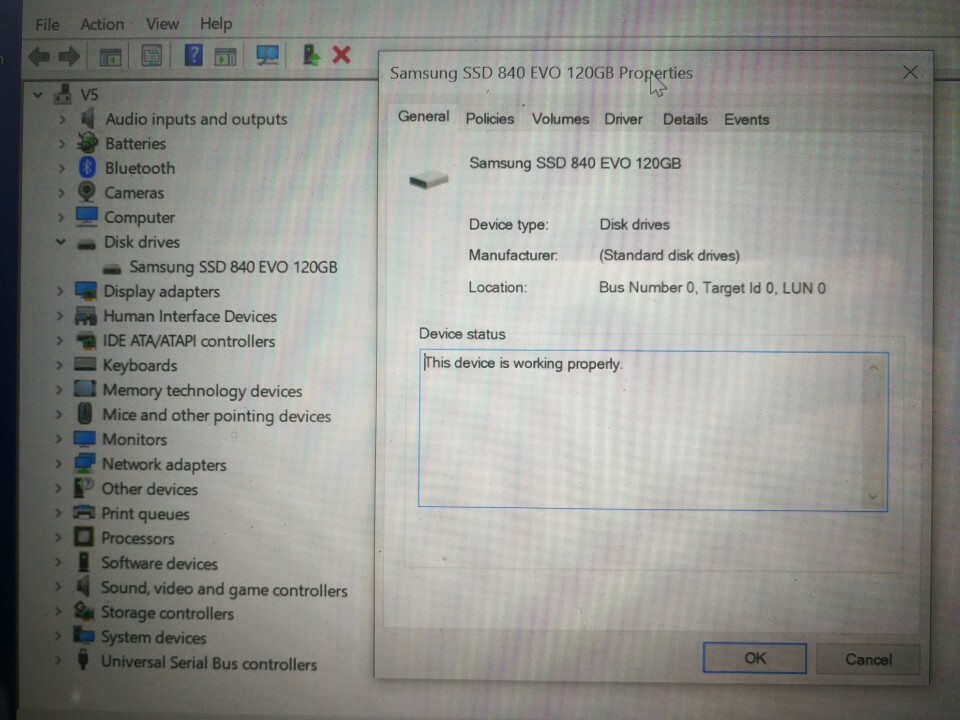Expand the Print queues category

pyautogui.click(x=58, y=513)
